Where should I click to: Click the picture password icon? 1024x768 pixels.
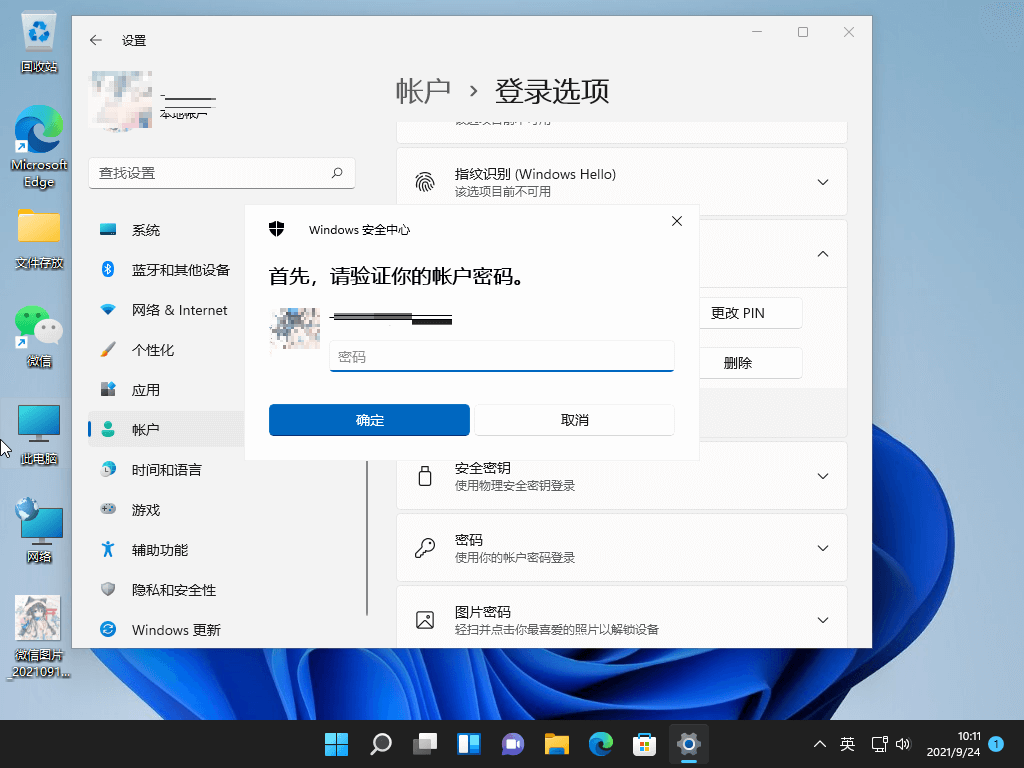pyautogui.click(x=424, y=619)
